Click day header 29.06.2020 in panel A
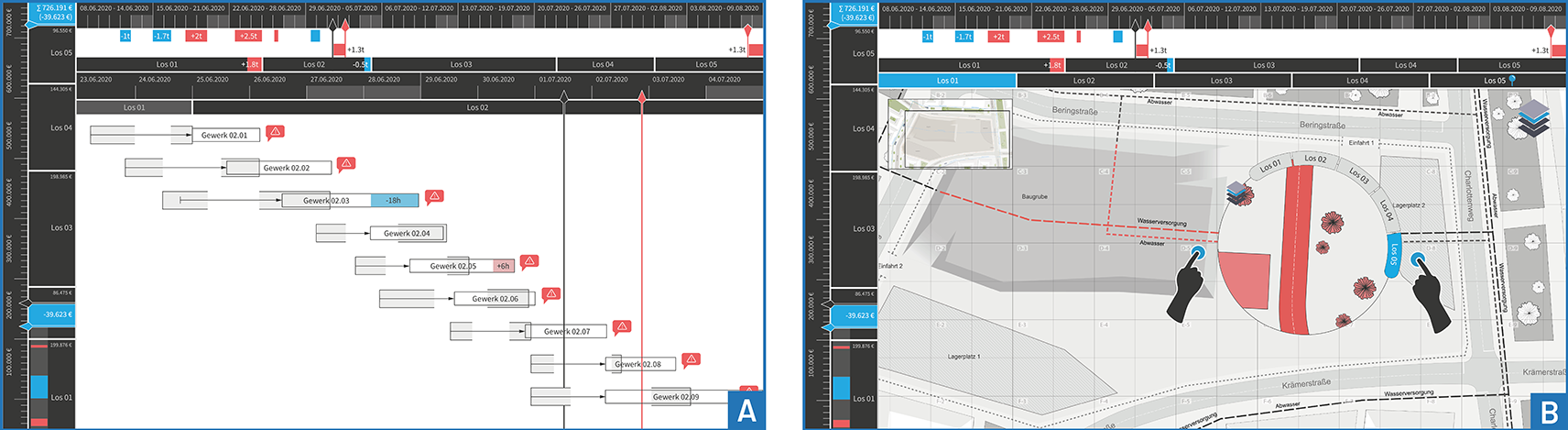1568x430 pixels. pyautogui.click(x=441, y=79)
